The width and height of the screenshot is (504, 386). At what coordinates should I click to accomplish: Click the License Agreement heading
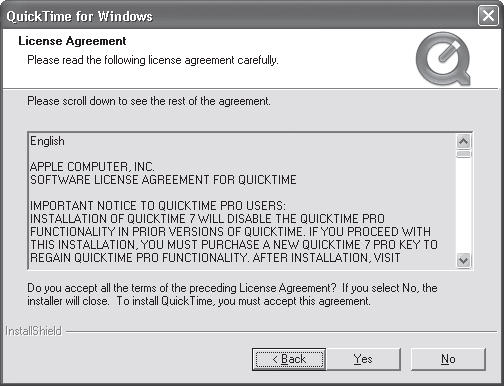coord(72,41)
